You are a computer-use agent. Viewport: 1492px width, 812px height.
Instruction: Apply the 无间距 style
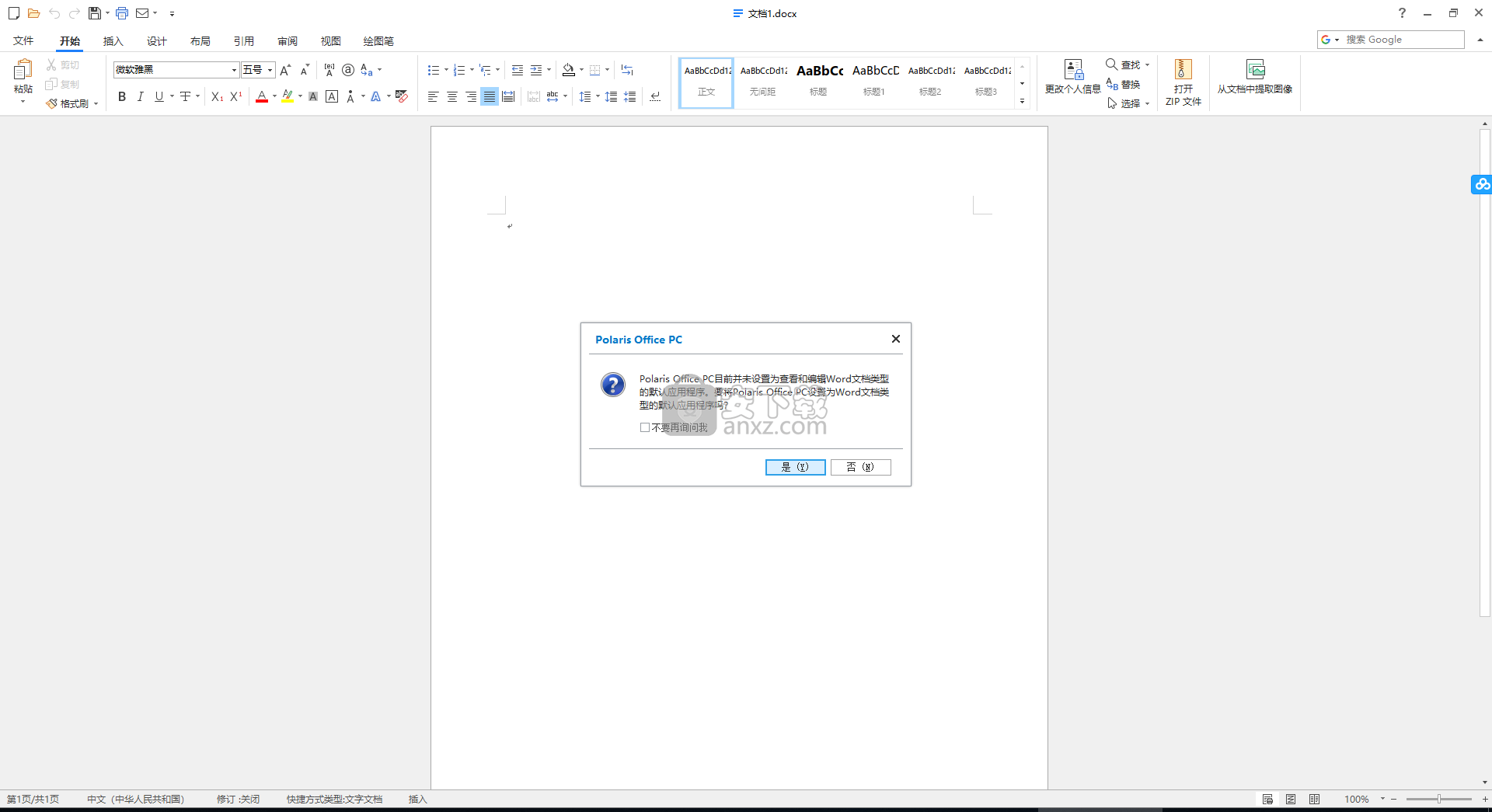point(762,82)
